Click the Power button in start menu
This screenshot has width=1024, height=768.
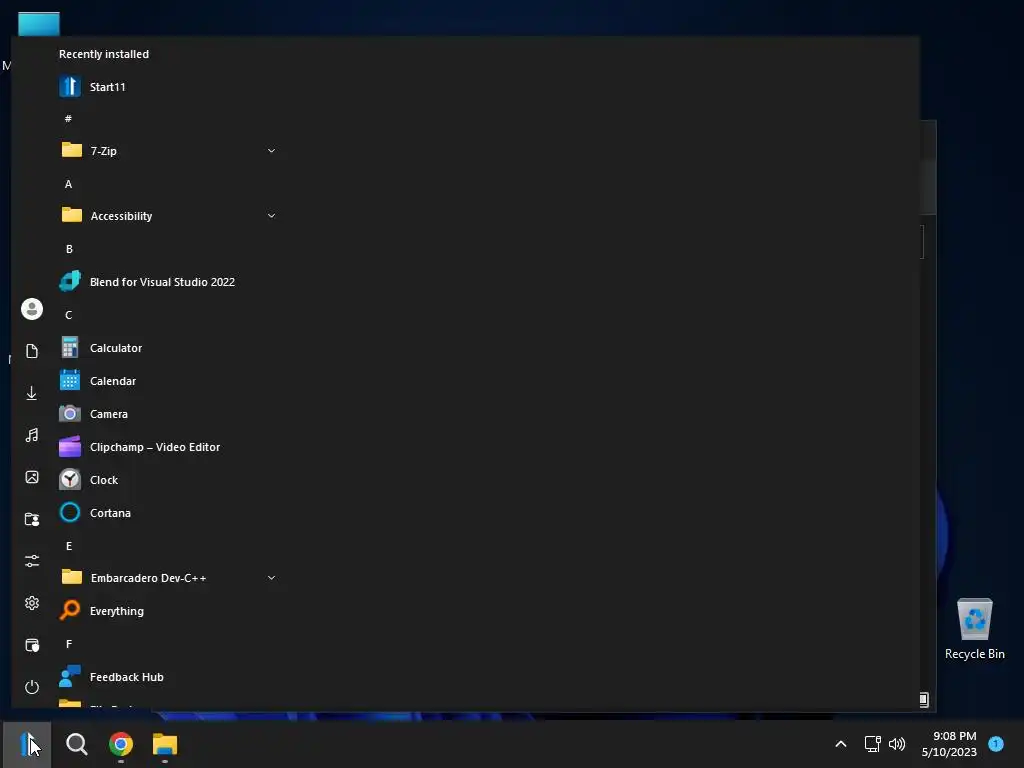(x=31, y=687)
